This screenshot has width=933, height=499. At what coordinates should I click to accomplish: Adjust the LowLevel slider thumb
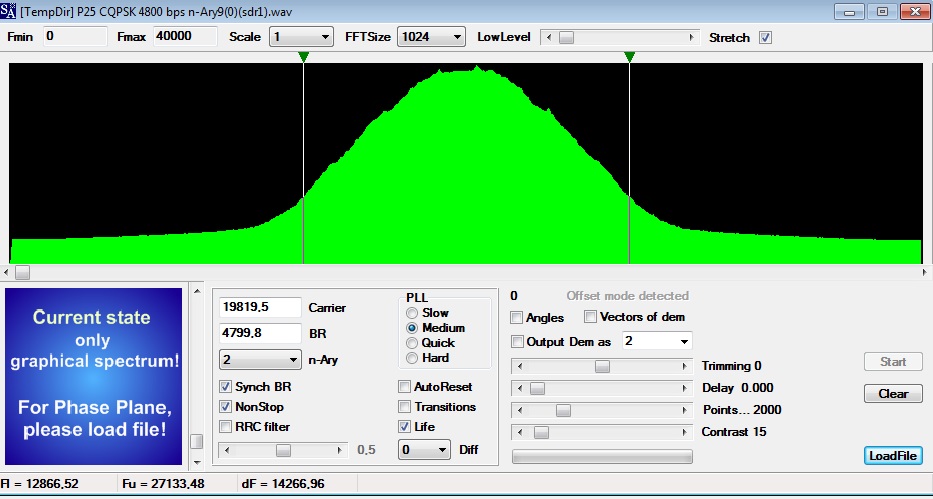566,37
